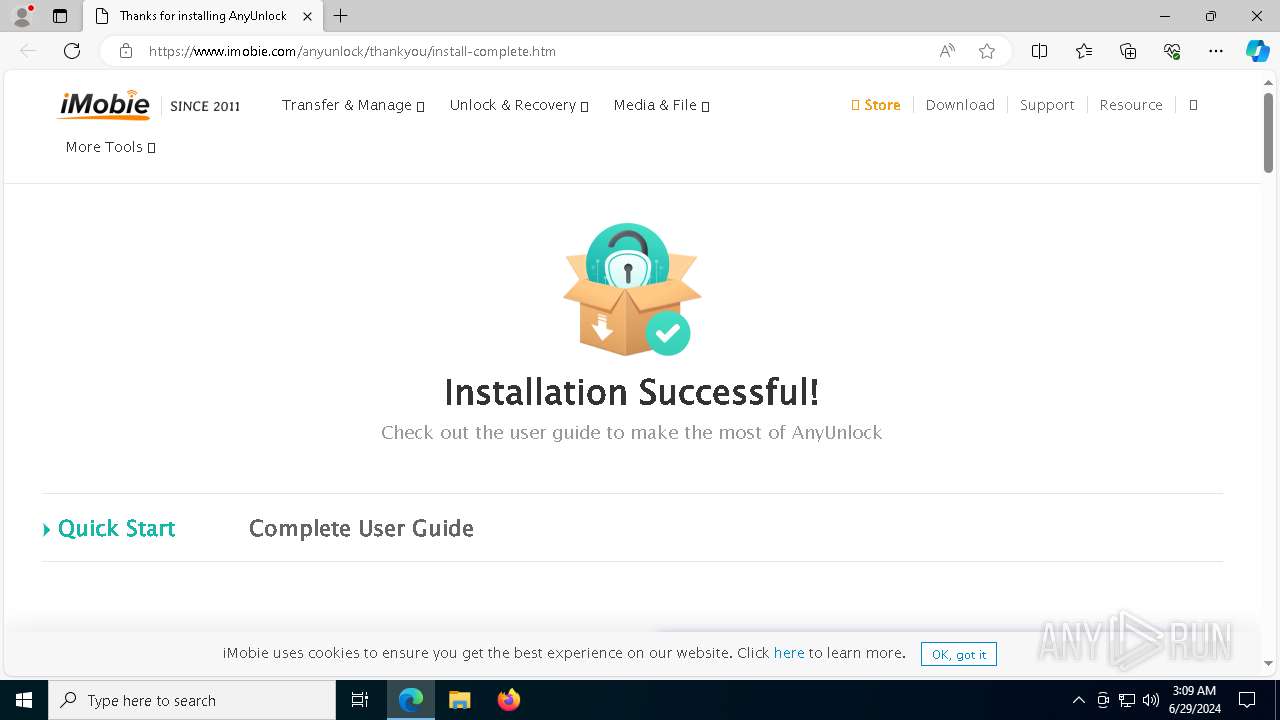Open a new browser tab
The image size is (1280, 720).
click(341, 16)
